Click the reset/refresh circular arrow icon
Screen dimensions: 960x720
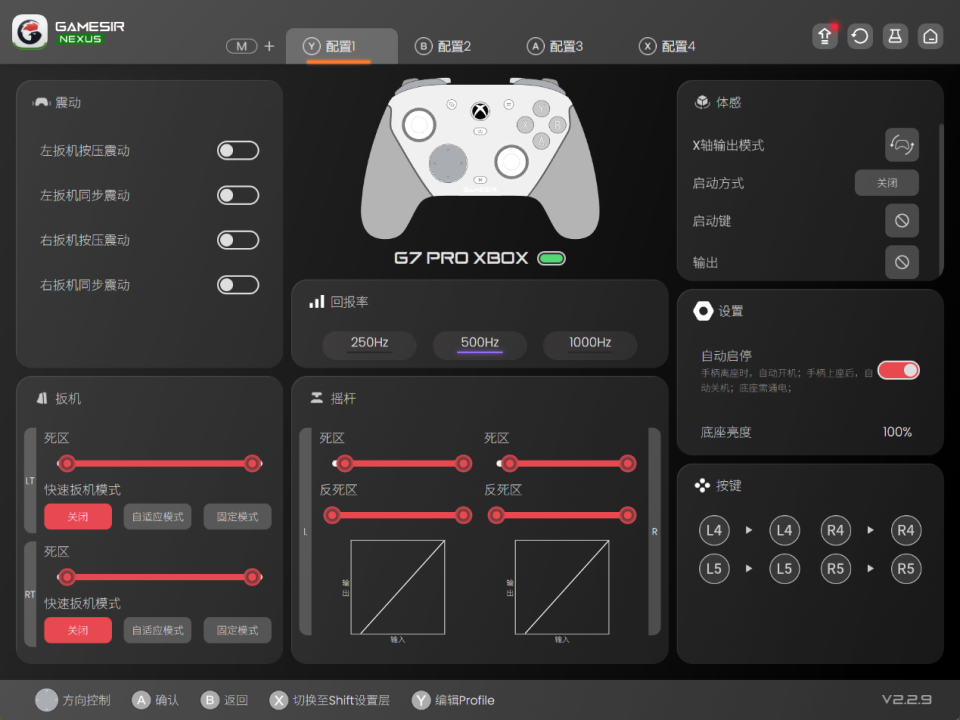tap(860, 36)
